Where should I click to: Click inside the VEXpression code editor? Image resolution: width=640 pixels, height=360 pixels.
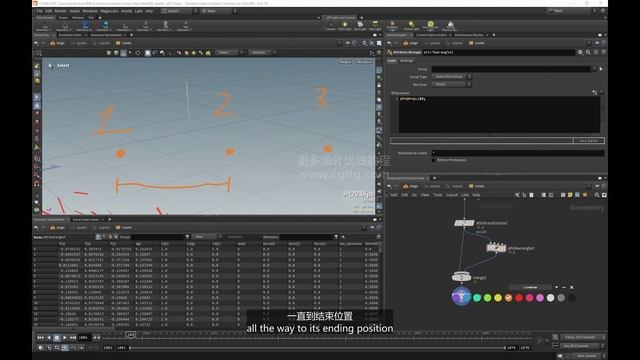(499, 114)
